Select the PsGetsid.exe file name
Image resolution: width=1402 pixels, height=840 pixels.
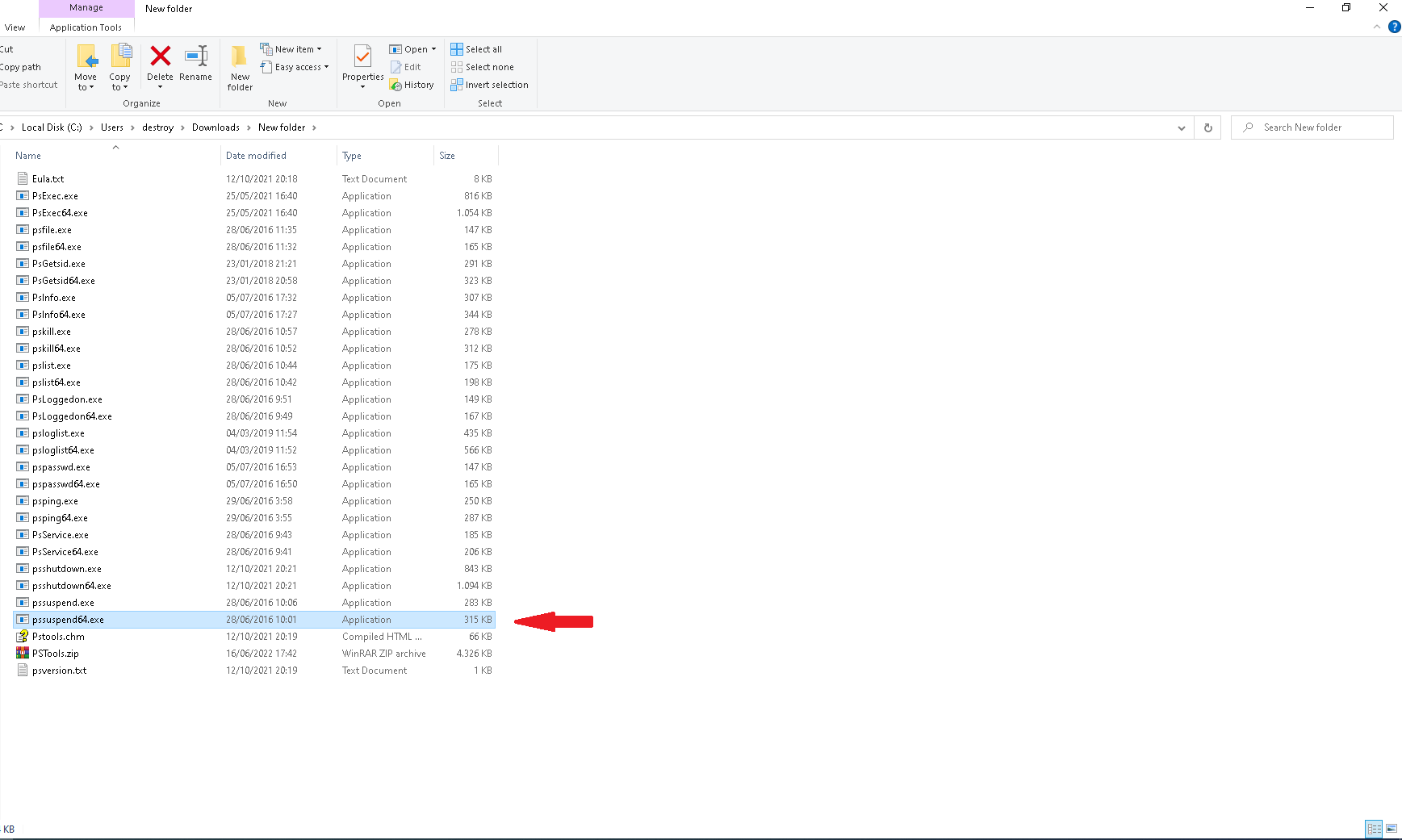[59, 264]
